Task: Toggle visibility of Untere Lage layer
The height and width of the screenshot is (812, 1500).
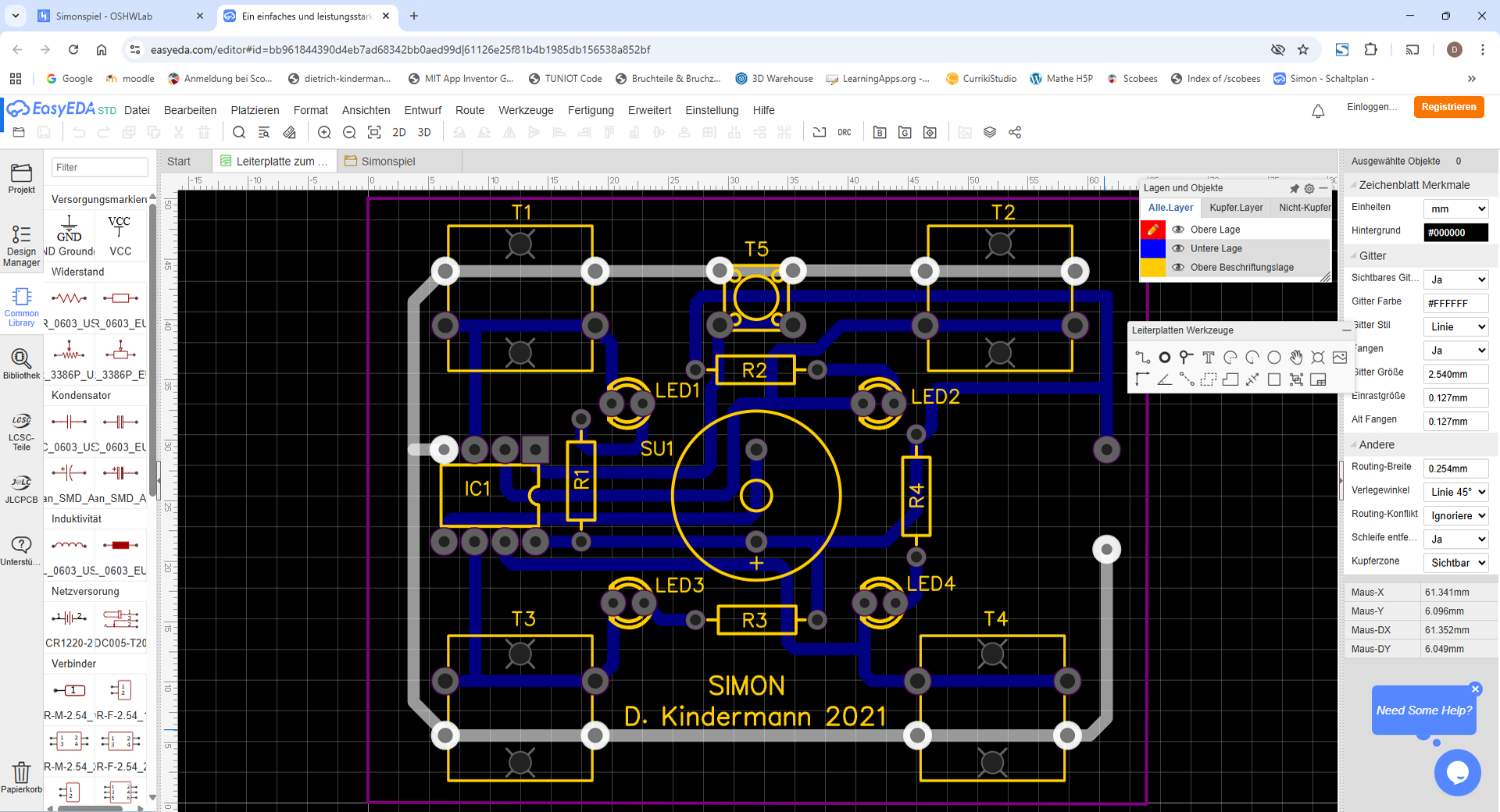Action: coord(1178,248)
